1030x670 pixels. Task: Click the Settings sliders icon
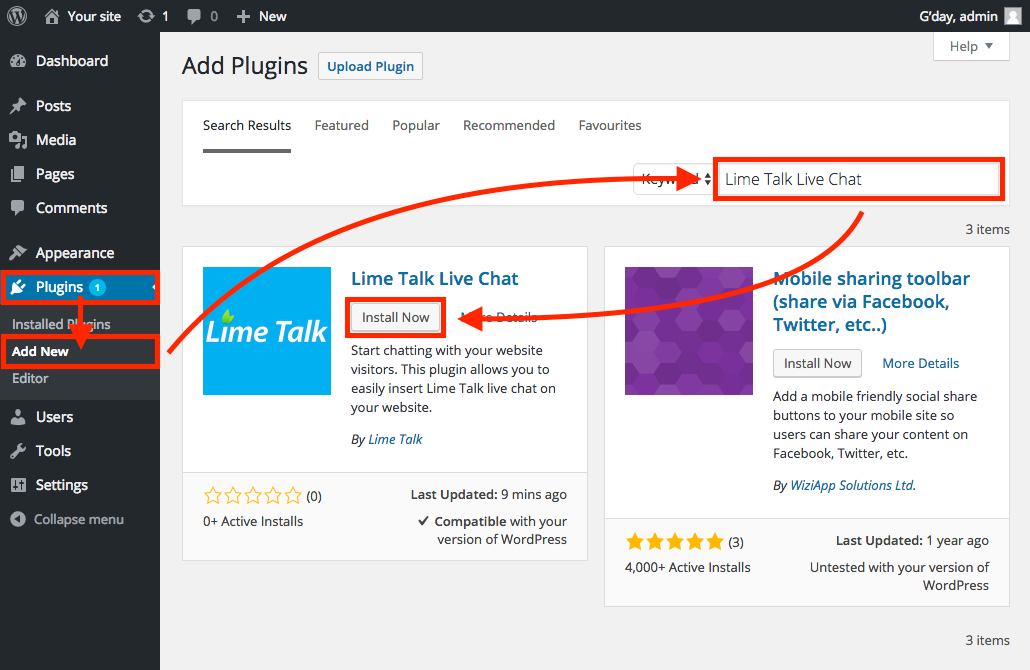point(18,485)
